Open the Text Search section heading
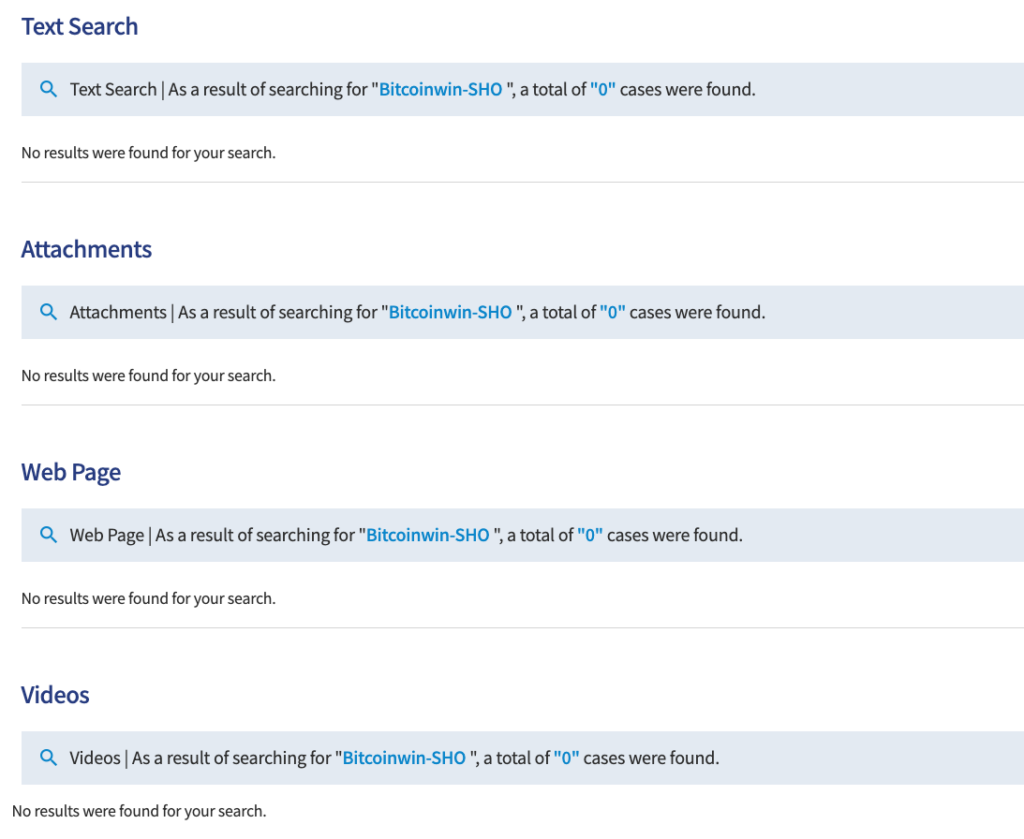The image size is (1024, 839). [80, 27]
